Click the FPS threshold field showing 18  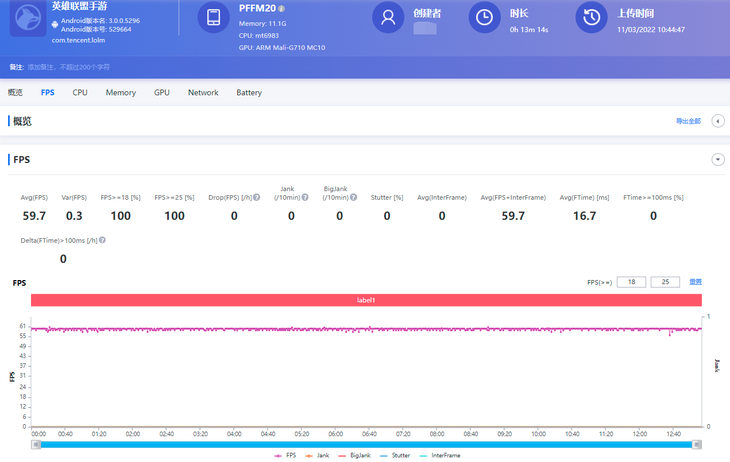631,283
